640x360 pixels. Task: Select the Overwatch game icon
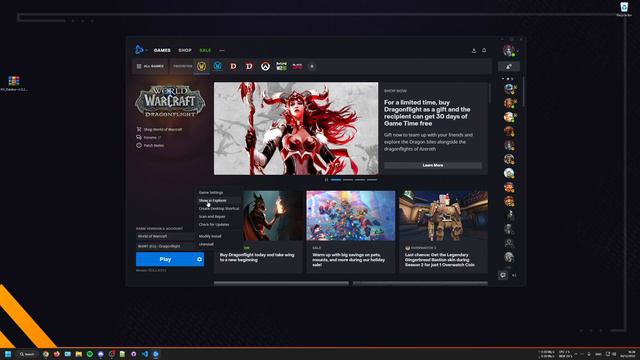coord(265,66)
